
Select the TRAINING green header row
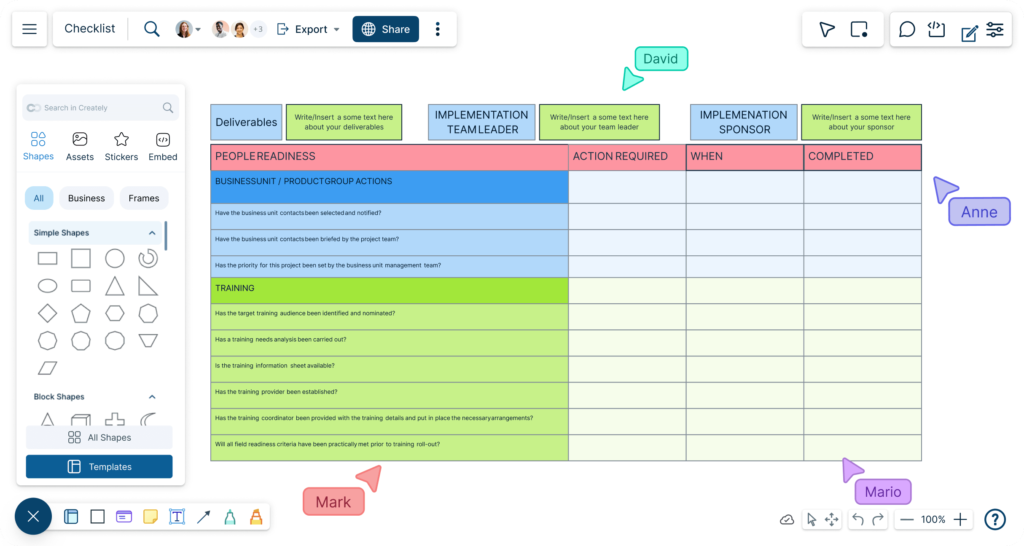coord(389,291)
